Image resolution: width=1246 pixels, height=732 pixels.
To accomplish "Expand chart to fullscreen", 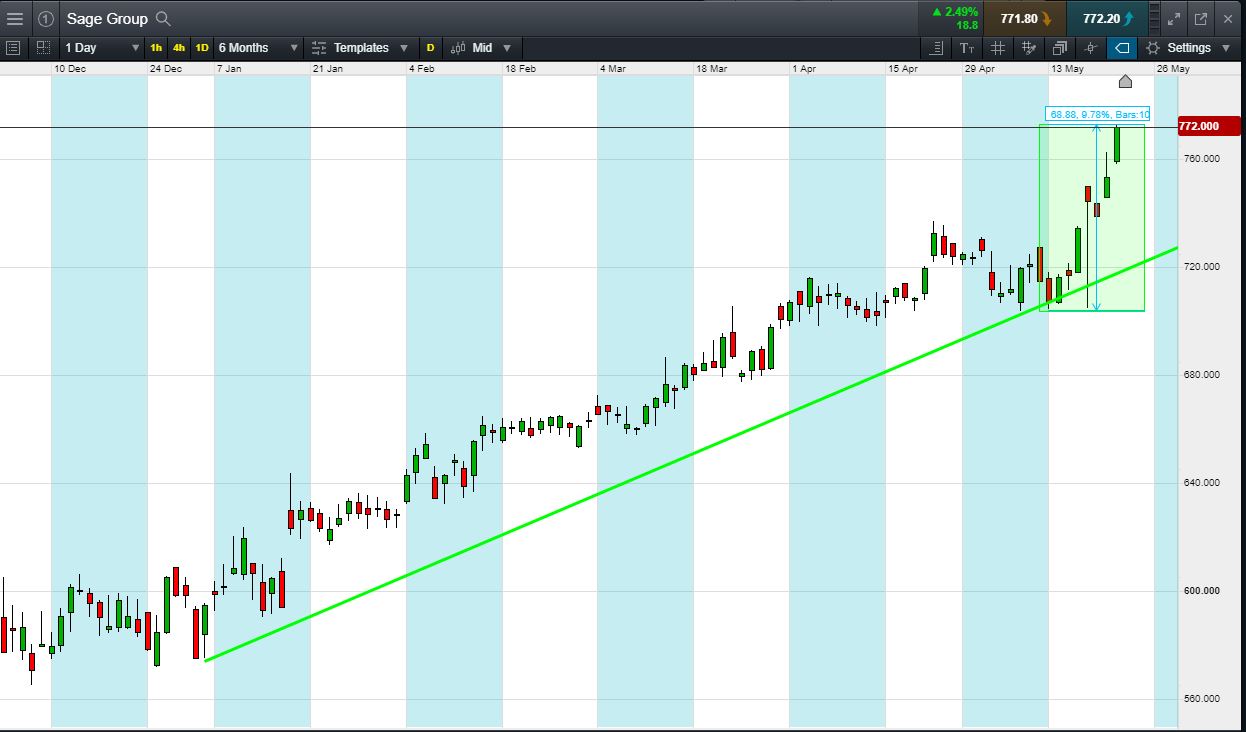I will pos(1174,19).
